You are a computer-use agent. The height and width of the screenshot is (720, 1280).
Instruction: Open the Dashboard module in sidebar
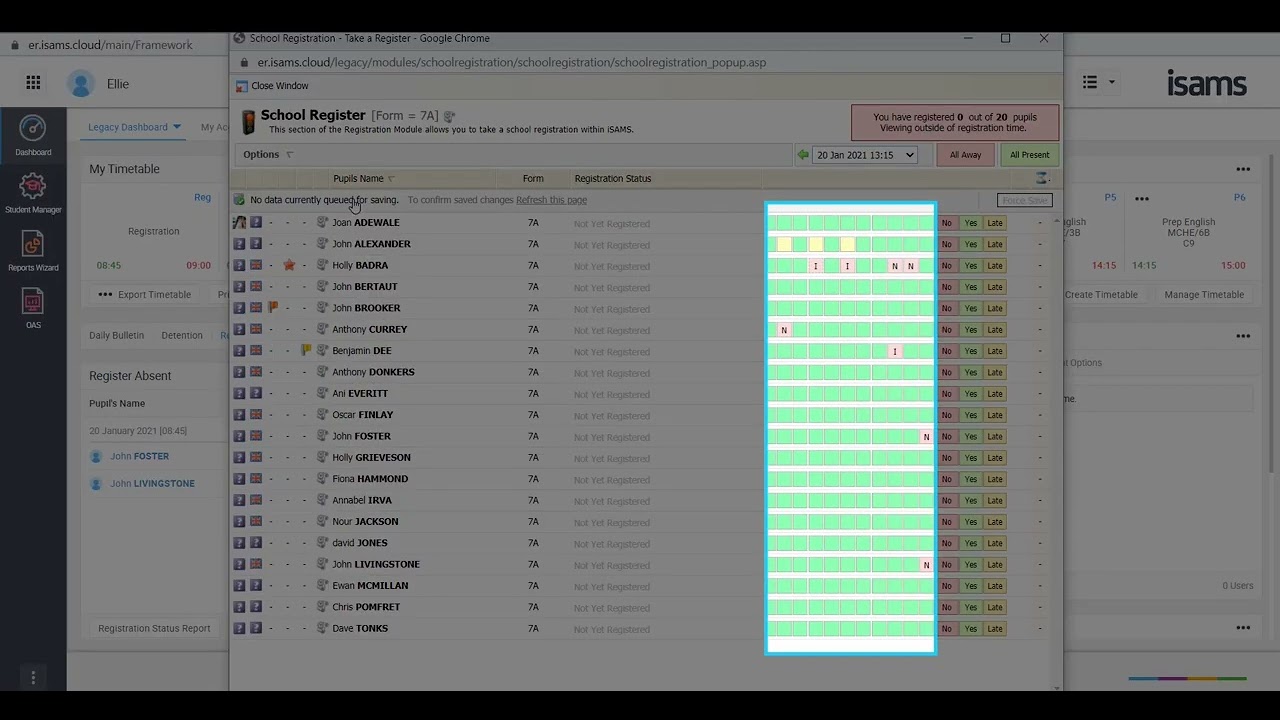(x=33, y=136)
